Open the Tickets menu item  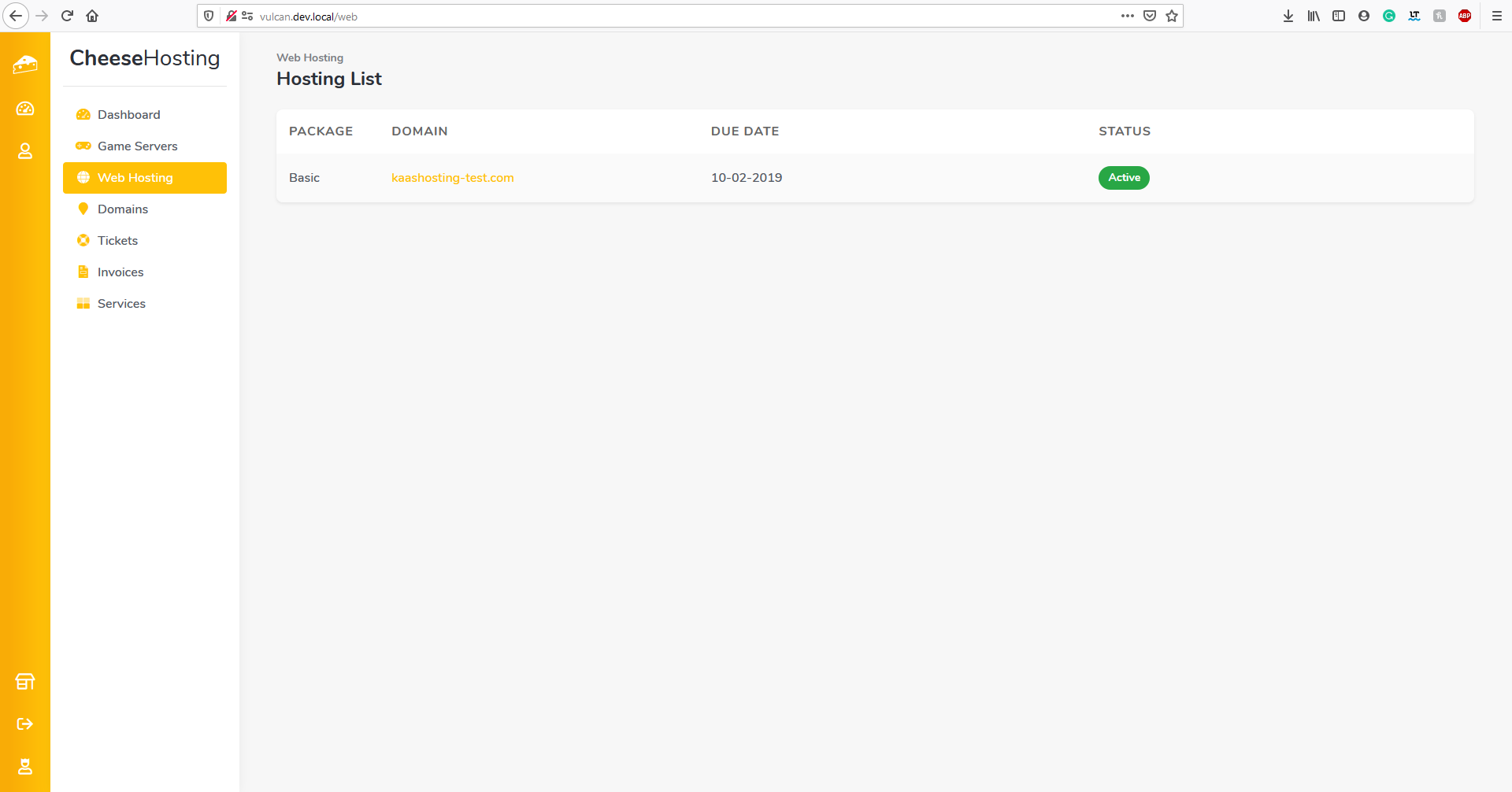tap(117, 241)
